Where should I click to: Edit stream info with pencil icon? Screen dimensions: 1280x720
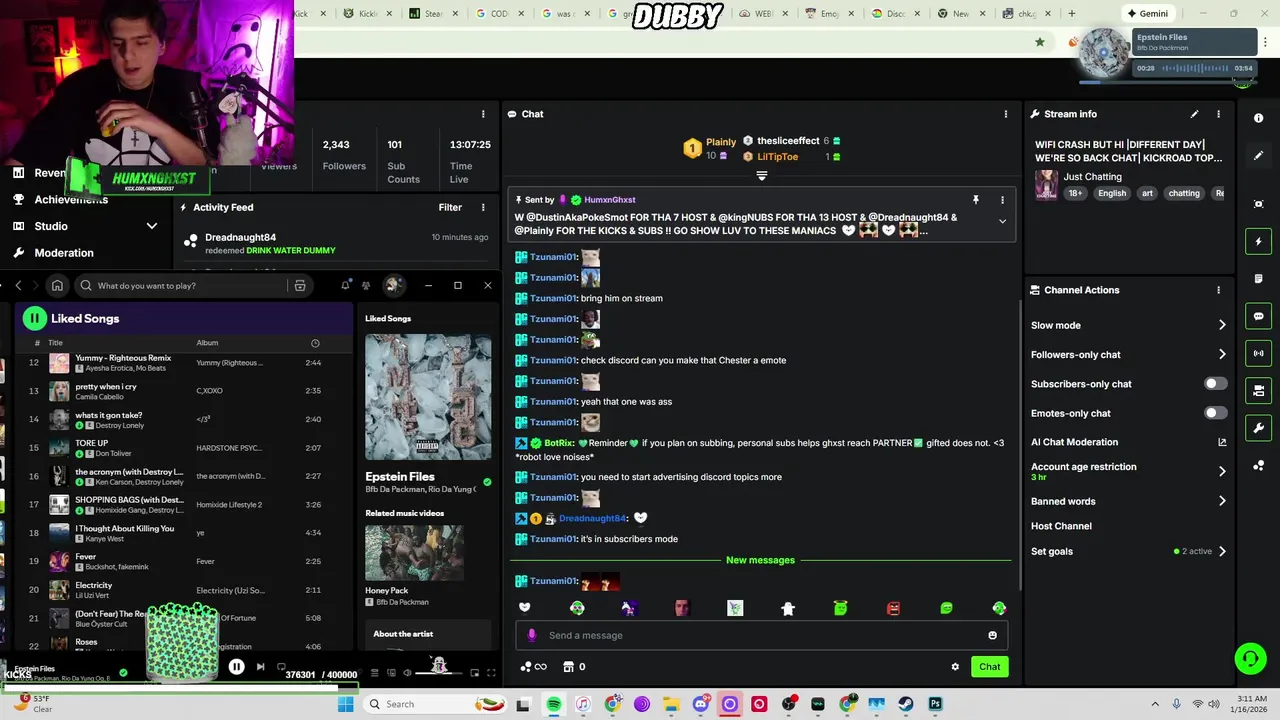pyautogui.click(x=1194, y=114)
